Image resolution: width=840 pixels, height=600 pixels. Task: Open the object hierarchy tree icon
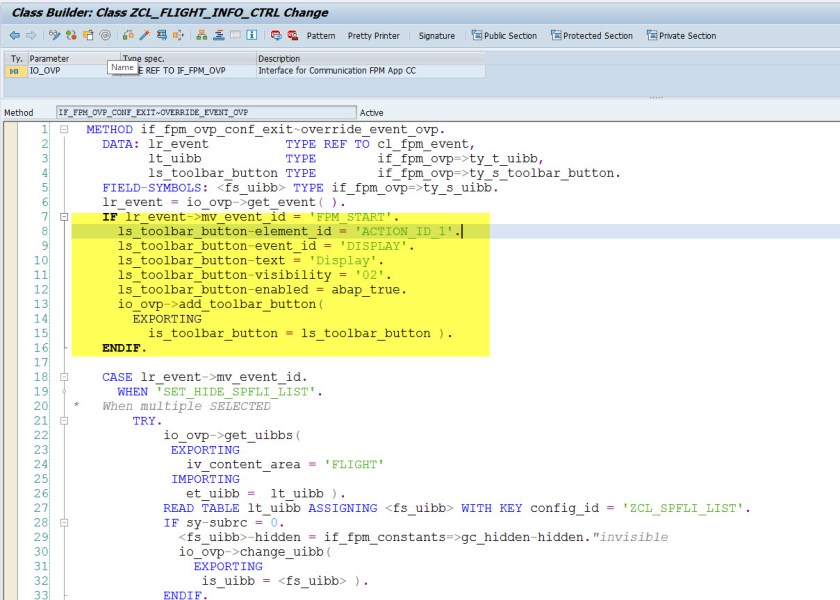tap(202, 35)
